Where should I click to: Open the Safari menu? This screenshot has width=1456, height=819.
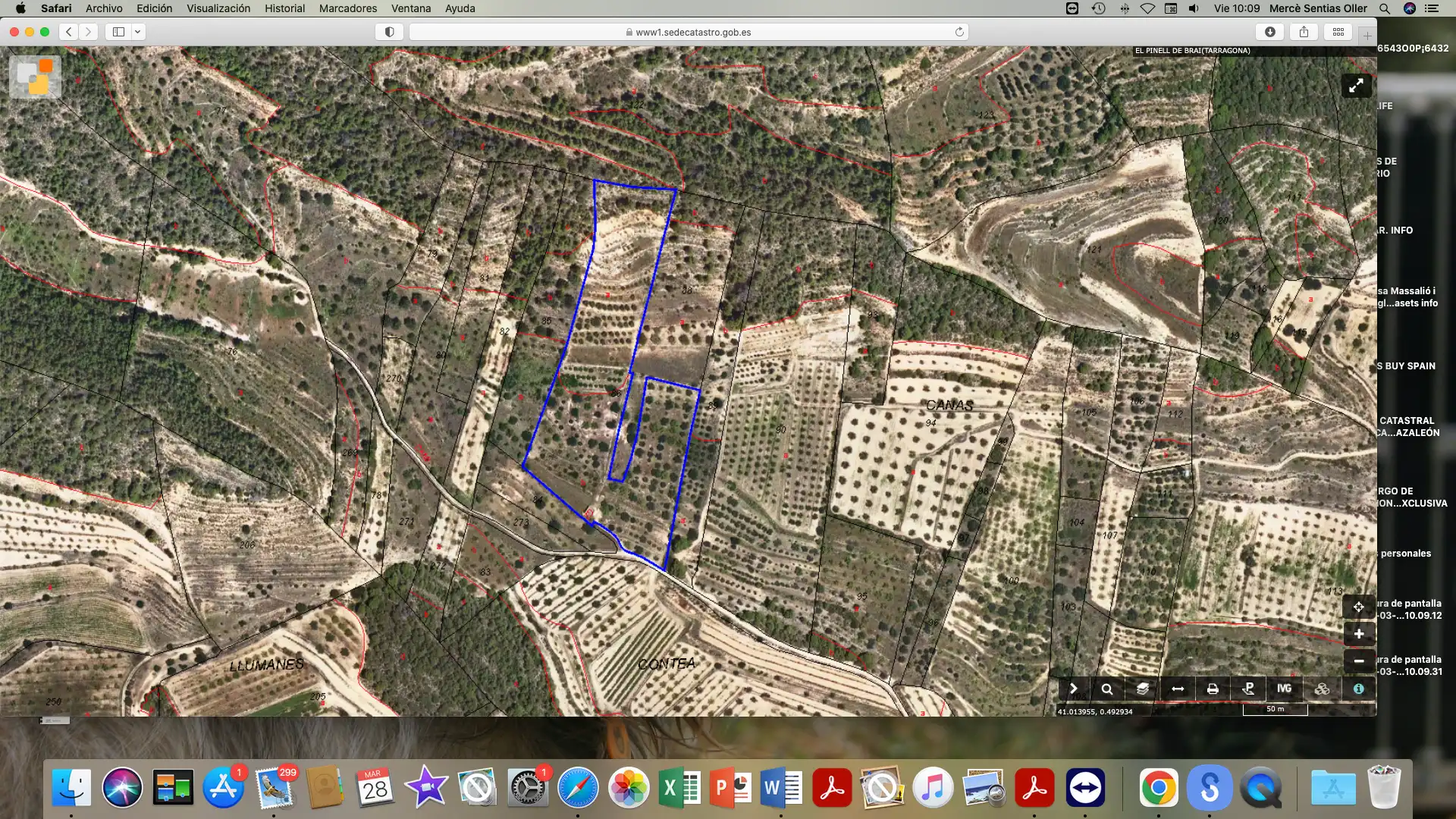(x=56, y=8)
